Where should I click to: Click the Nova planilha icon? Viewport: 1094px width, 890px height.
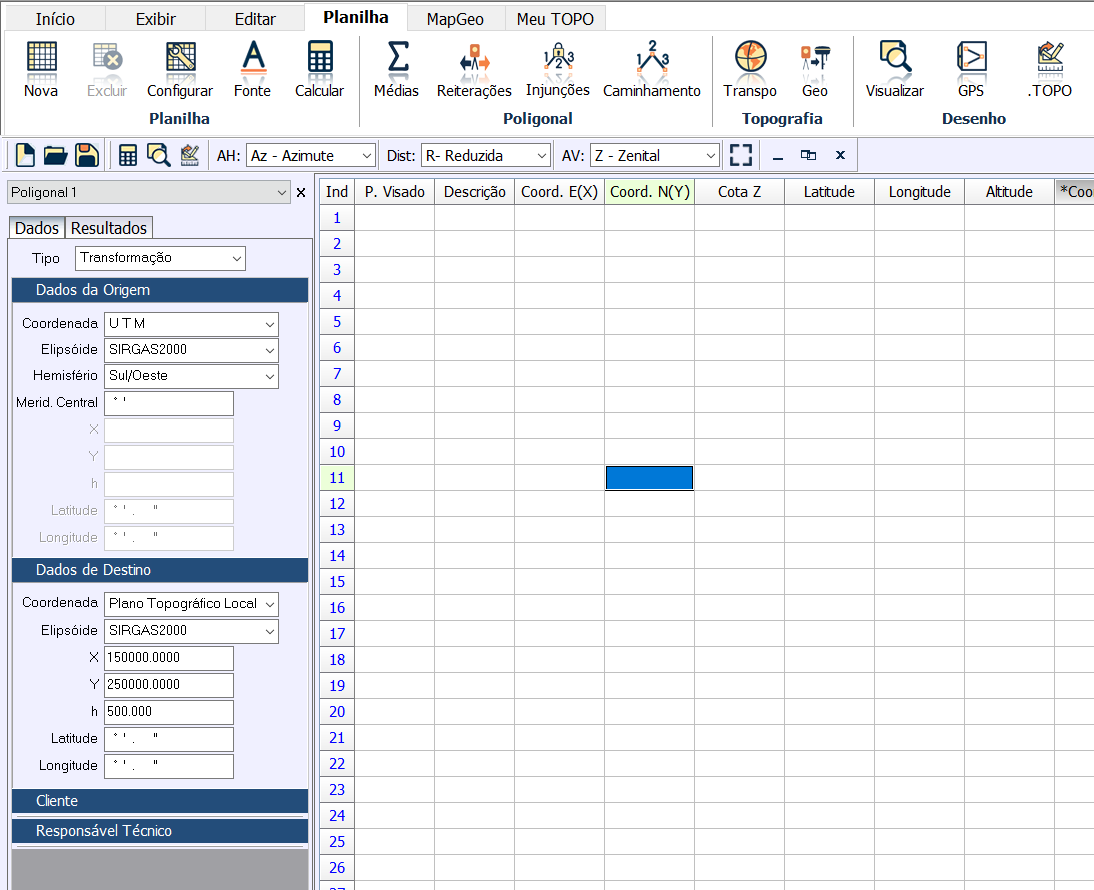(x=41, y=69)
